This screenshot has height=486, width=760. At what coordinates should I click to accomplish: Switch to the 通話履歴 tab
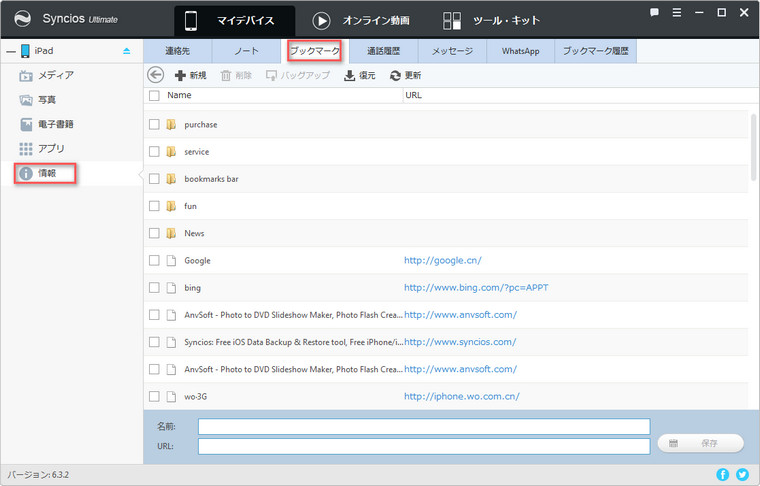[383, 51]
